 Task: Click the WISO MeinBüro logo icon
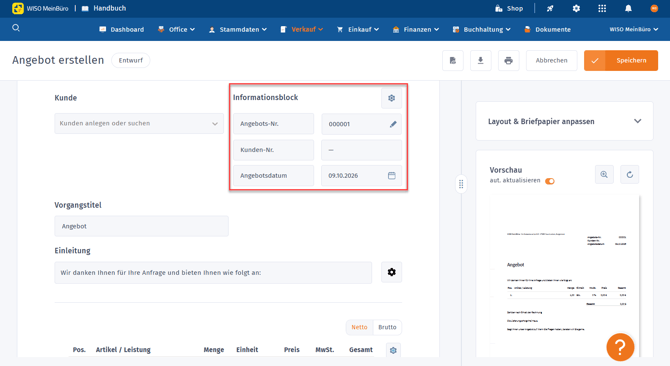(x=18, y=8)
